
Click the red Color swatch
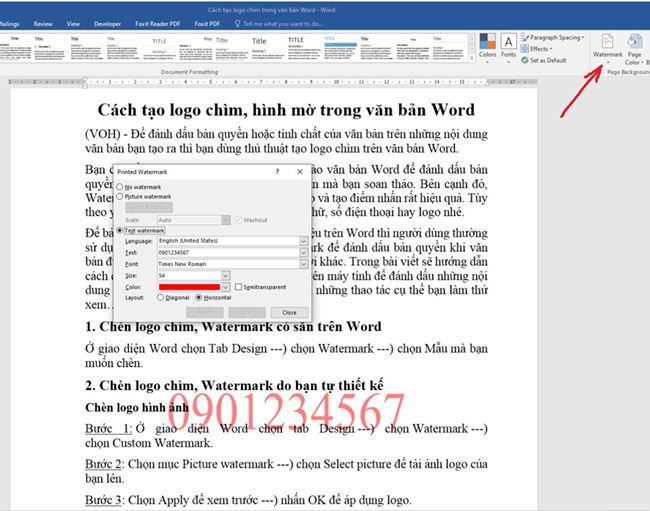tap(189, 287)
